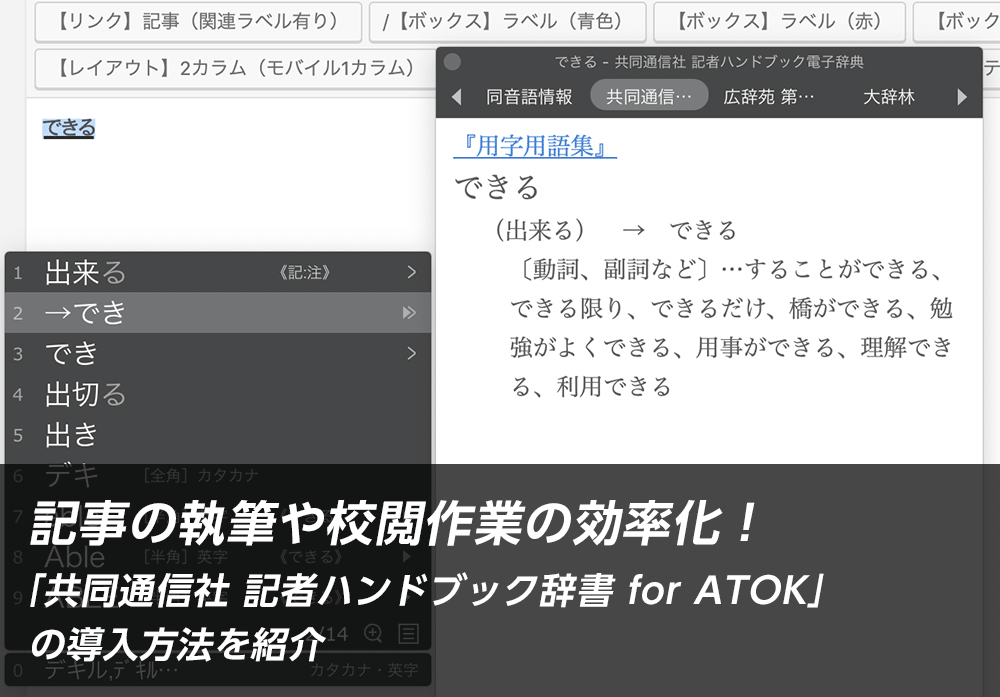Select the highlighted candidate →でき
The width and height of the screenshot is (1000, 697).
(218, 312)
